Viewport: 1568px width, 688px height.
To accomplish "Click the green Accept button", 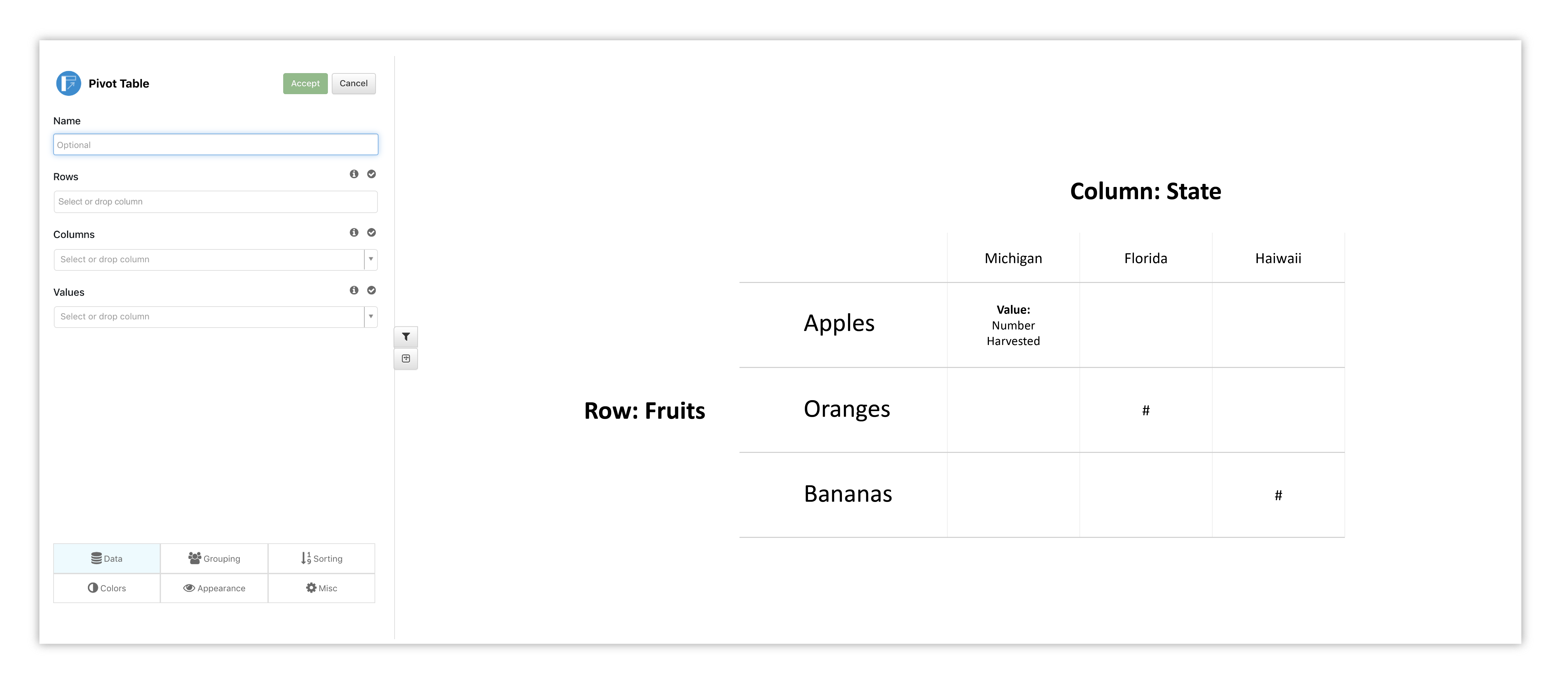I will (x=305, y=83).
